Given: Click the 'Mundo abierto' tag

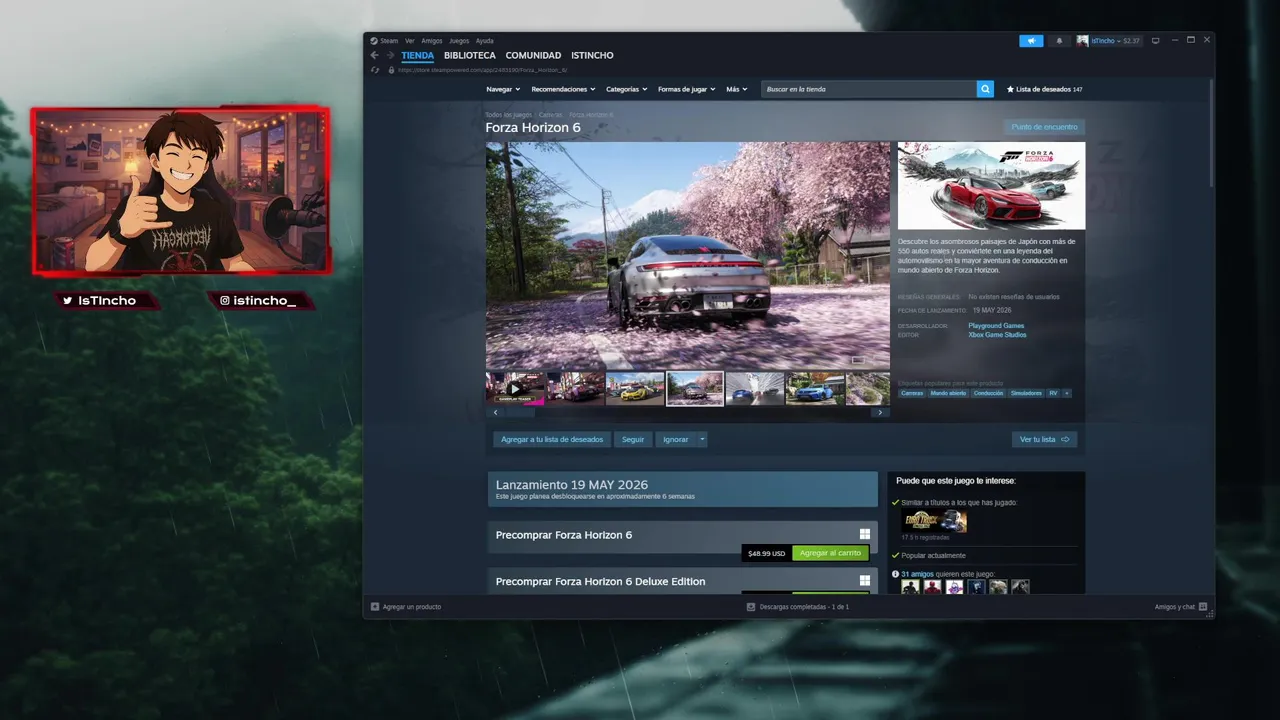Looking at the screenshot, I should (949, 393).
